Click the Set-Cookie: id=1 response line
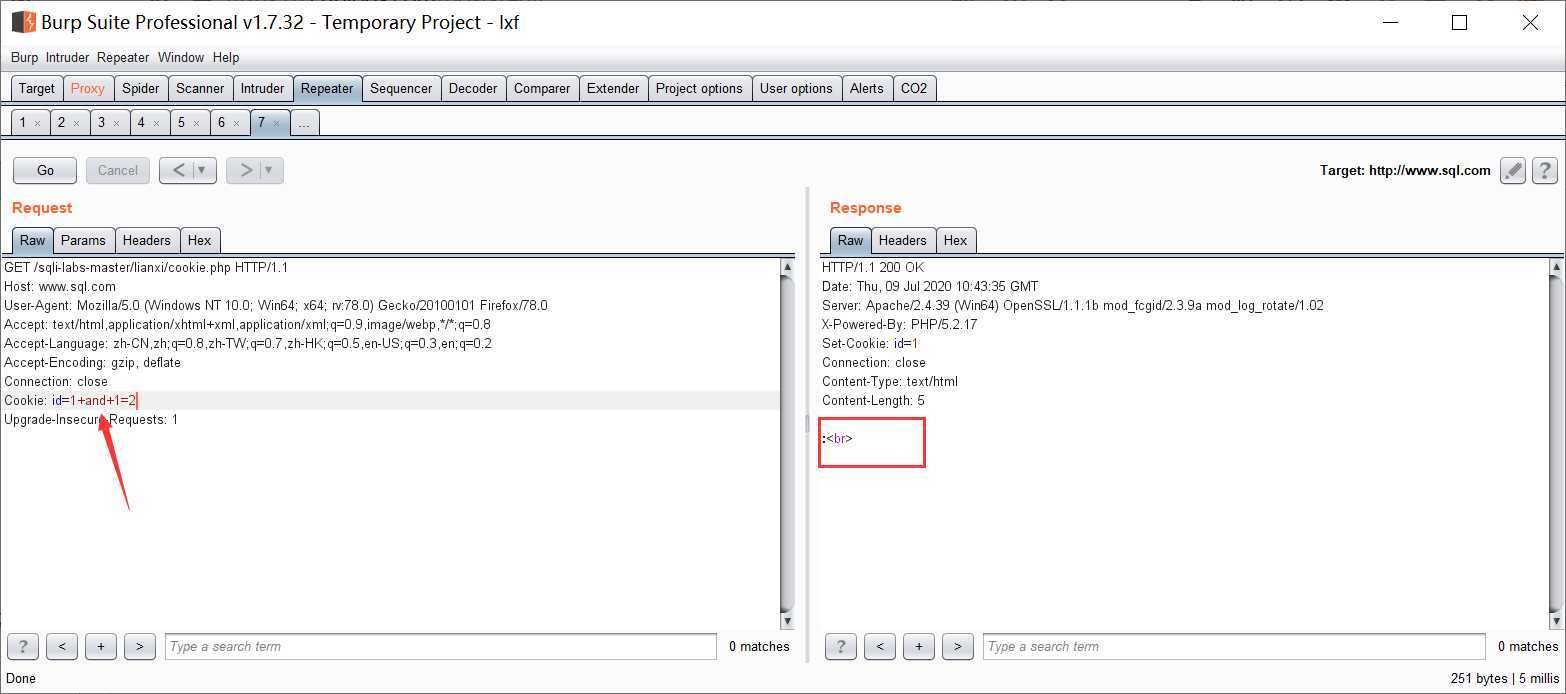This screenshot has width=1566, height=694. click(869, 343)
